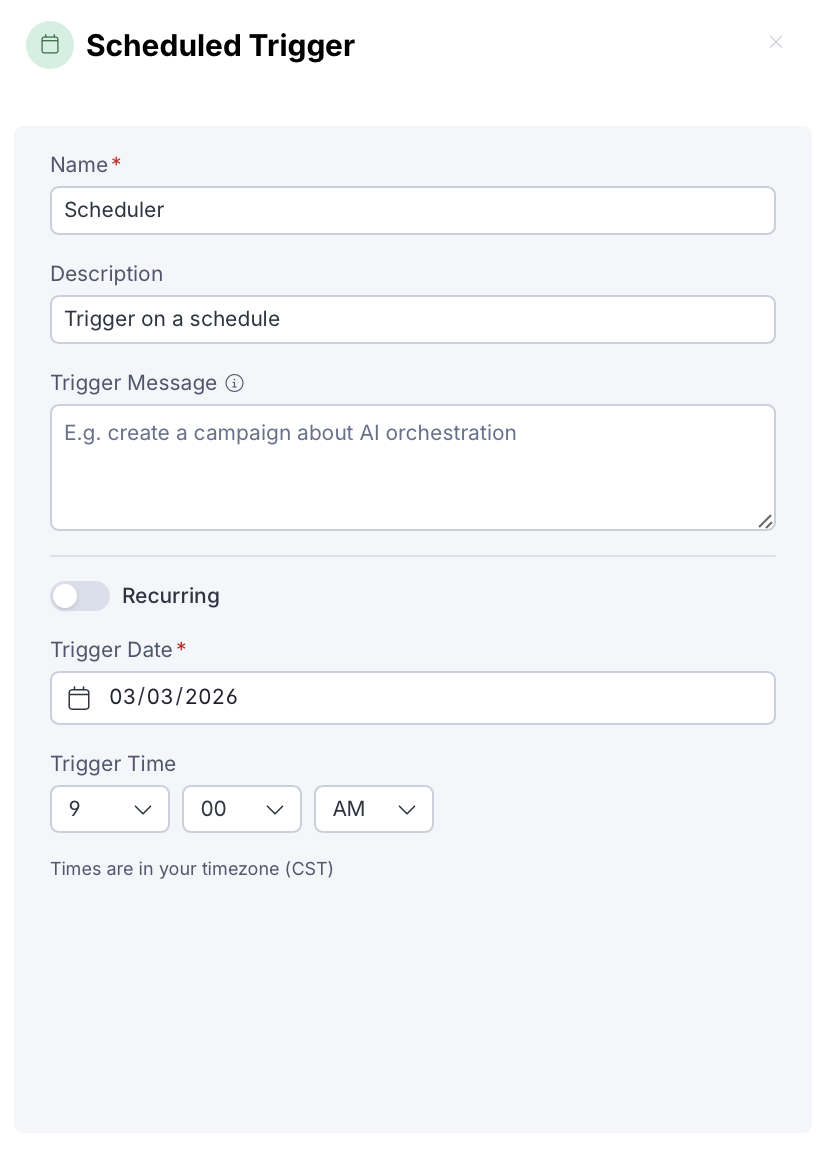Click the Trigger Message resize handle
This screenshot has width=832, height=1152.
(x=765, y=520)
